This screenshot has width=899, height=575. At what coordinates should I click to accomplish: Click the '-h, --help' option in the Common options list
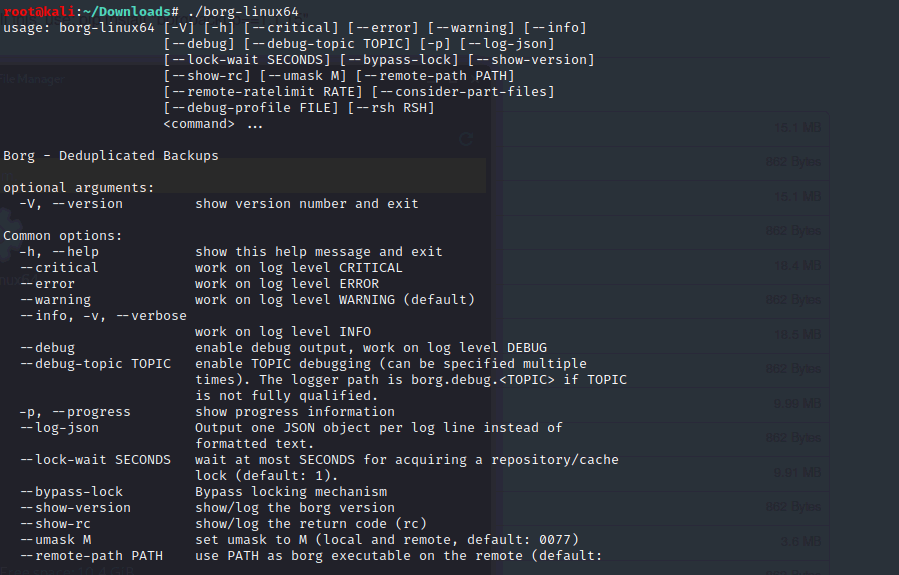click(59, 251)
